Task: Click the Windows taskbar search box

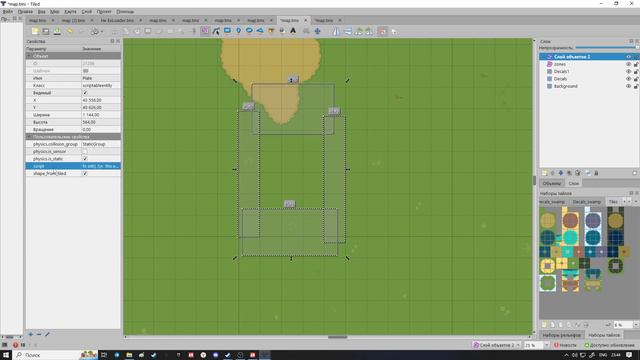Action: (56, 355)
